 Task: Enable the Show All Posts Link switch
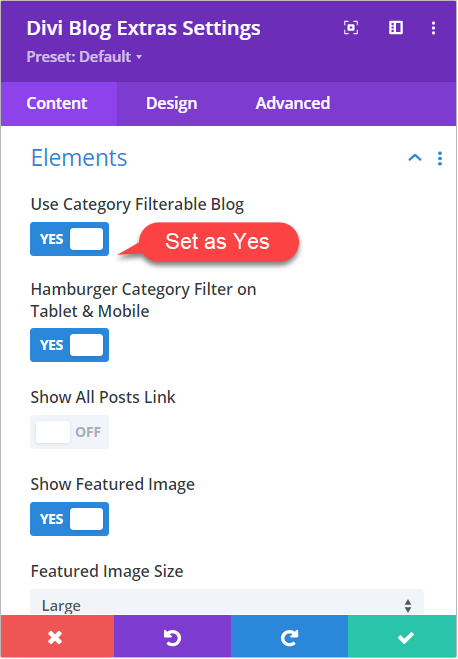pyautogui.click(x=69, y=432)
